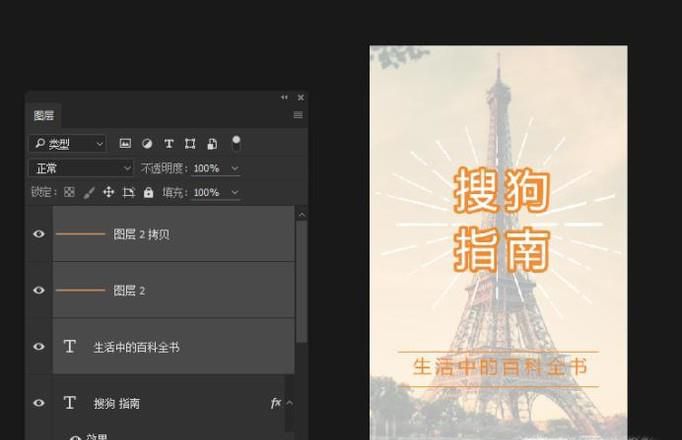Image resolution: width=682 pixels, height=440 pixels.
Task: Open the 类型 filter dropdown
Action: click(67, 143)
